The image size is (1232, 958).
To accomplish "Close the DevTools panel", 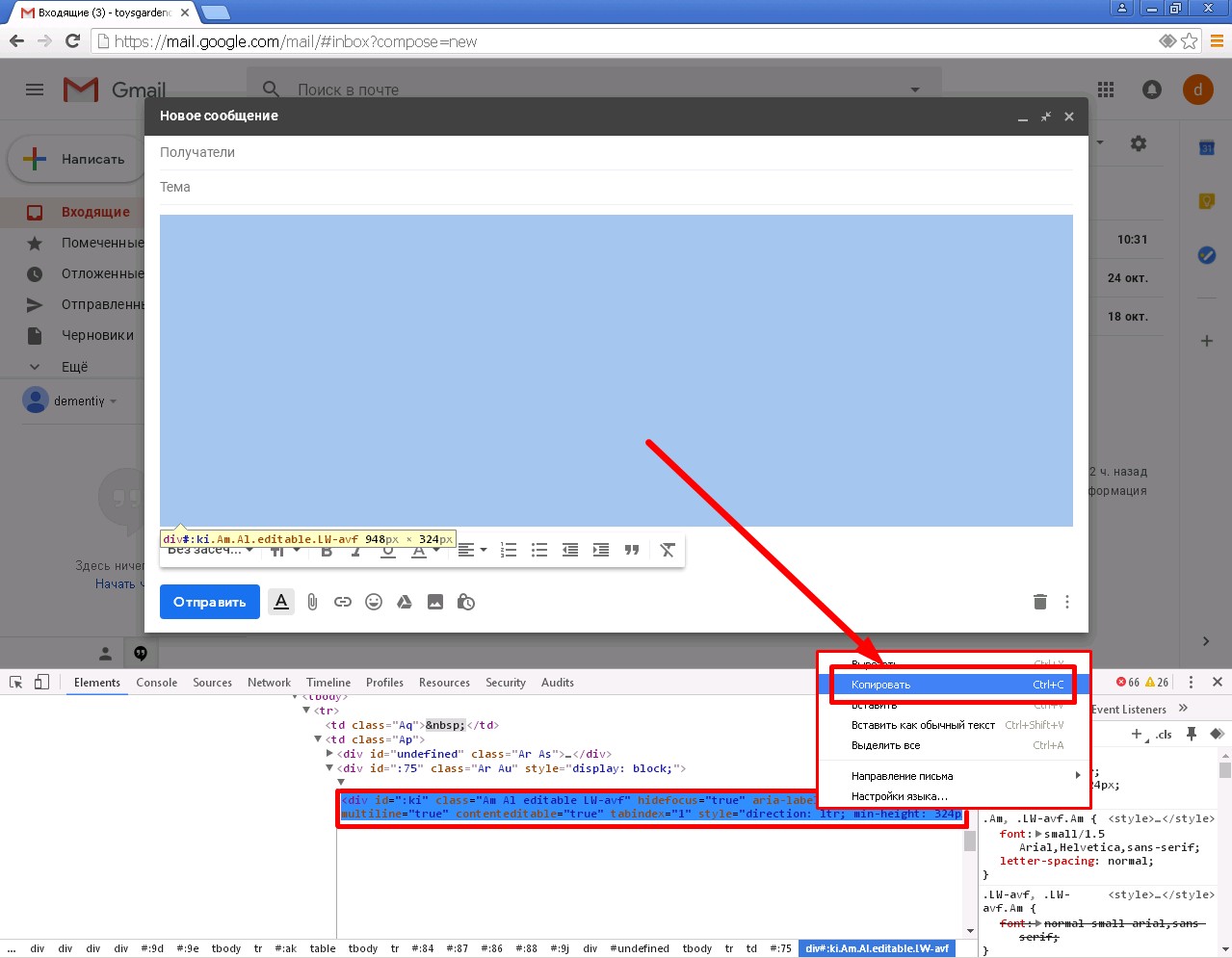I will pos(1218,682).
